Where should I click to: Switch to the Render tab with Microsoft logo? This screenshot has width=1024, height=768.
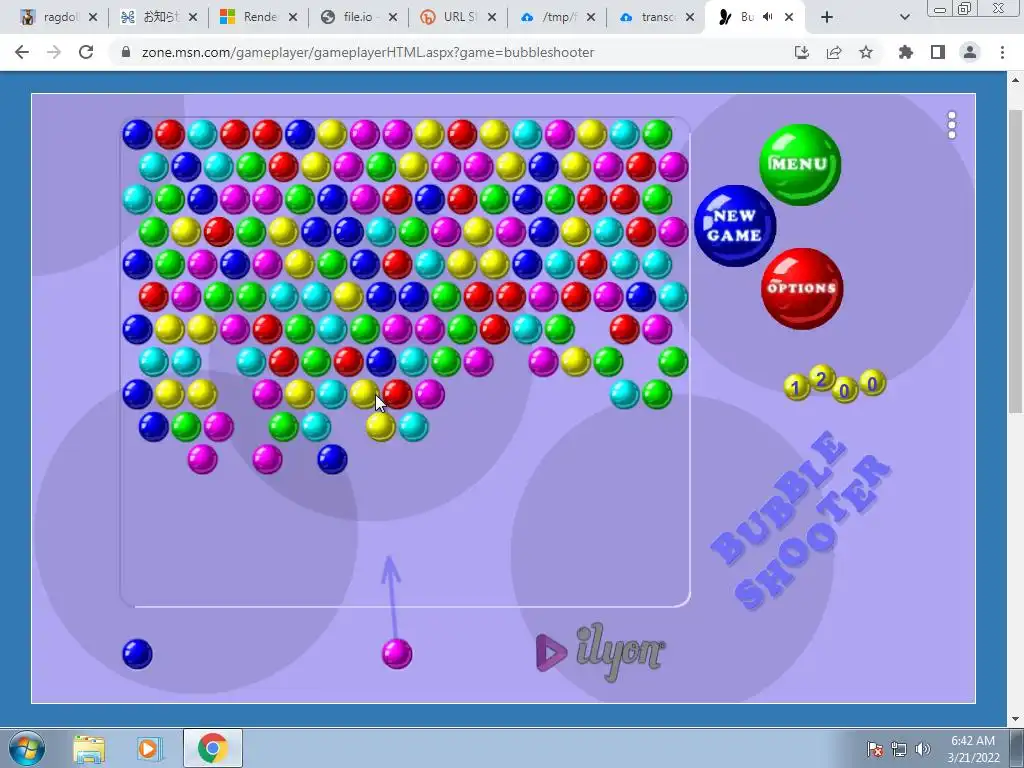(259, 17)
